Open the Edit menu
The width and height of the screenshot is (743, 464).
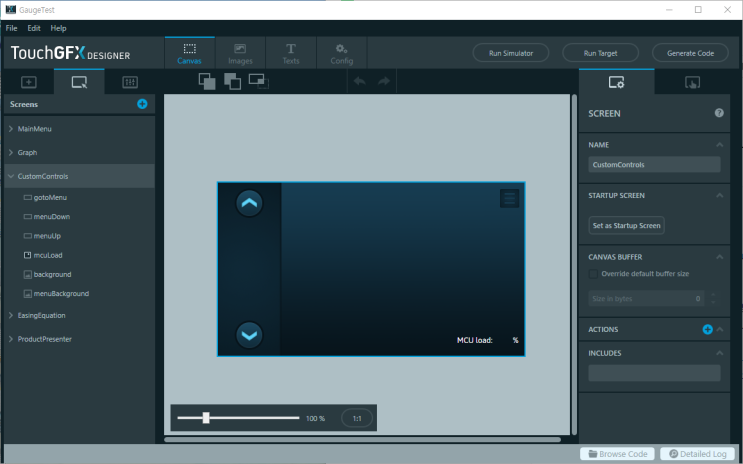(x=34, y=28)
